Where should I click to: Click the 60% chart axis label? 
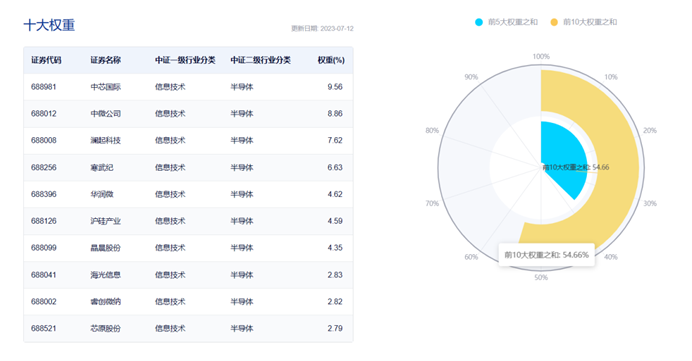(x=471, y=257)
